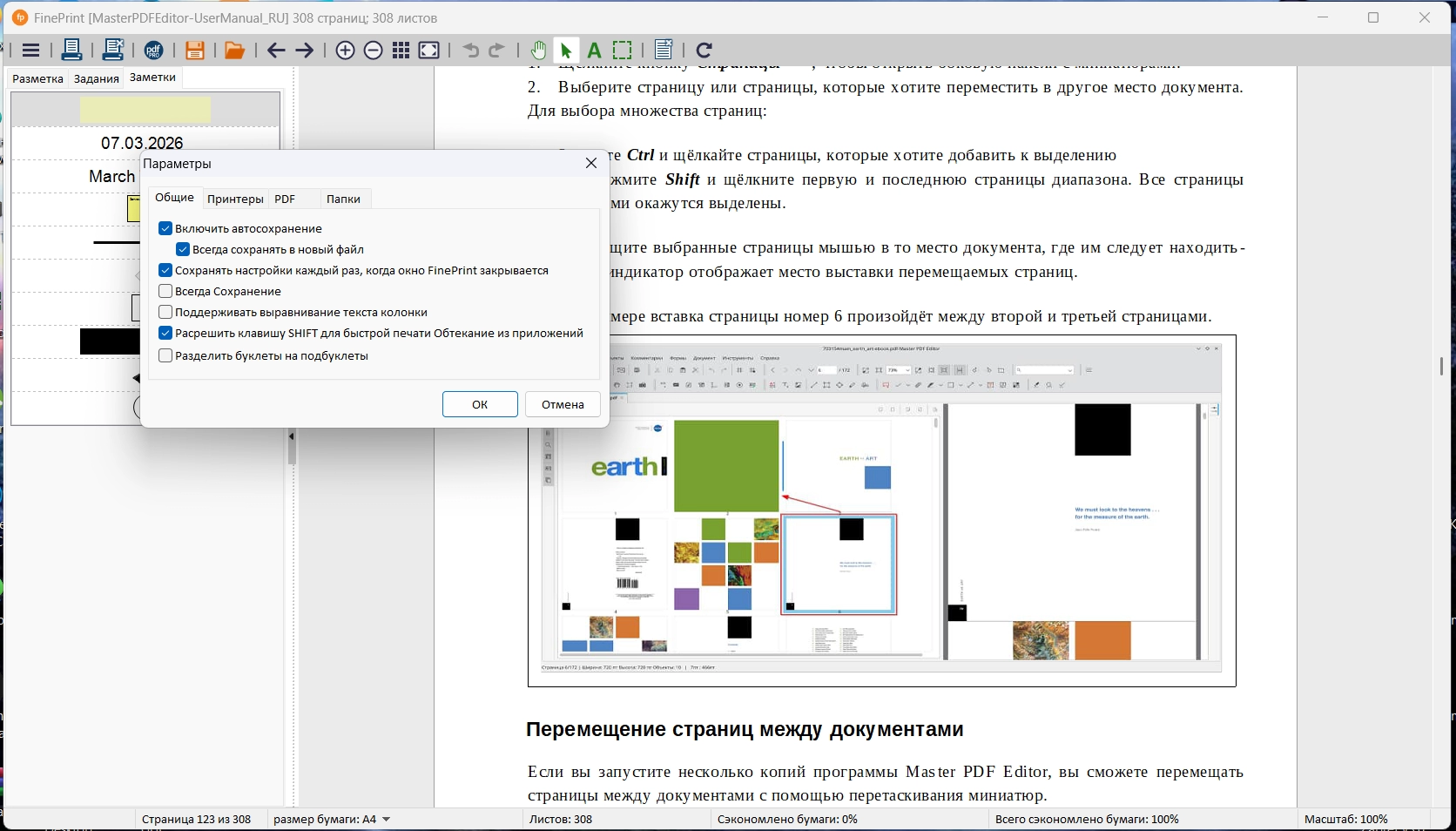Undo the last action
This screenshot has height=831, width=1456.
click(x=471, y=51)
